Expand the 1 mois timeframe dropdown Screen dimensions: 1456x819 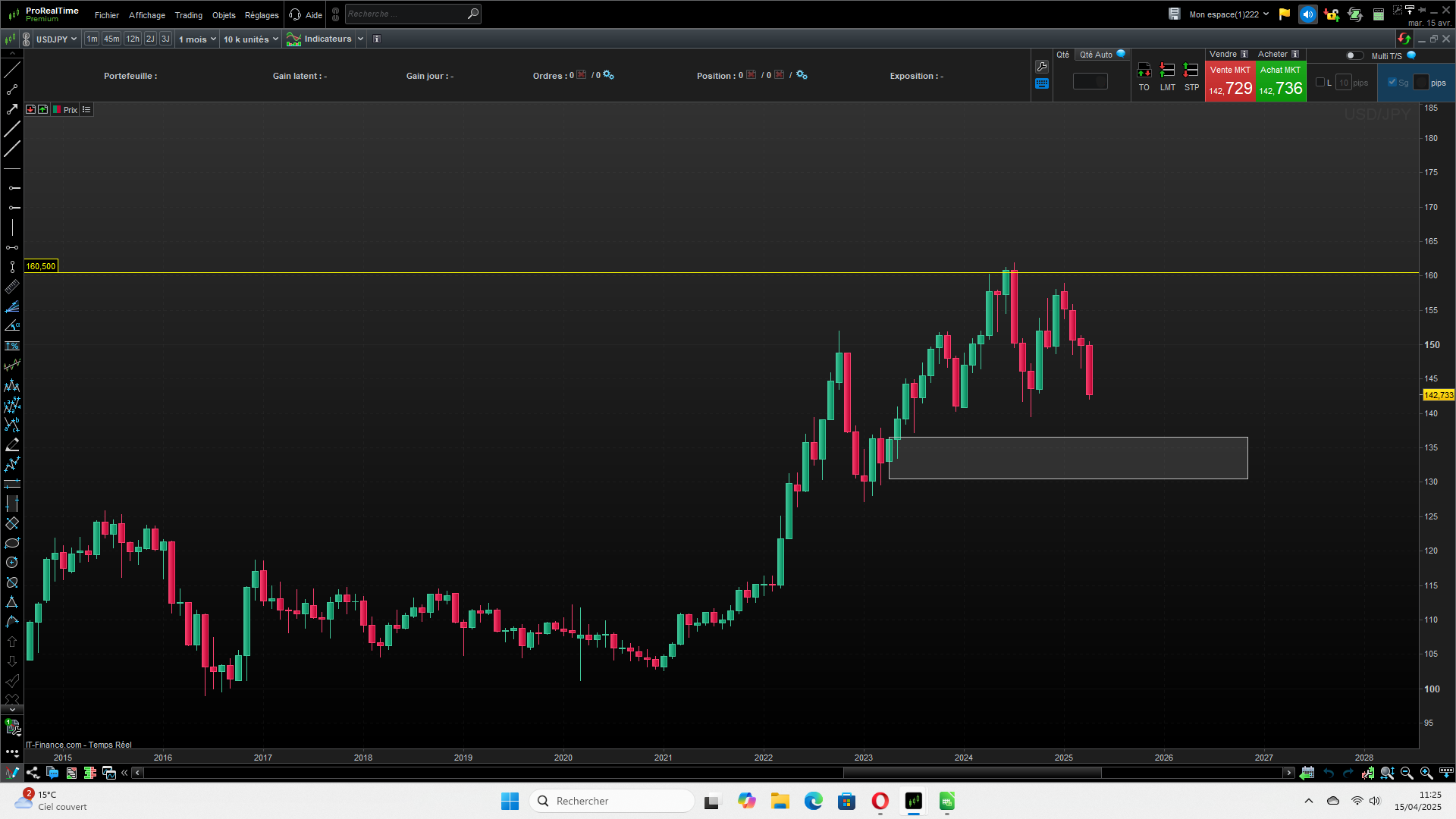(x=197, y=39)
